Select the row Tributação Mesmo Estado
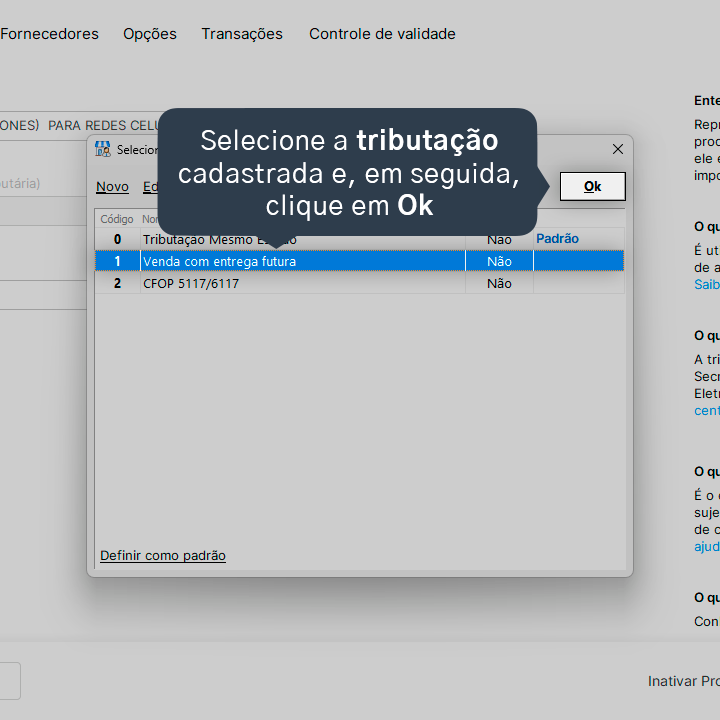720x720 pixels. click(x=360, y=239)
